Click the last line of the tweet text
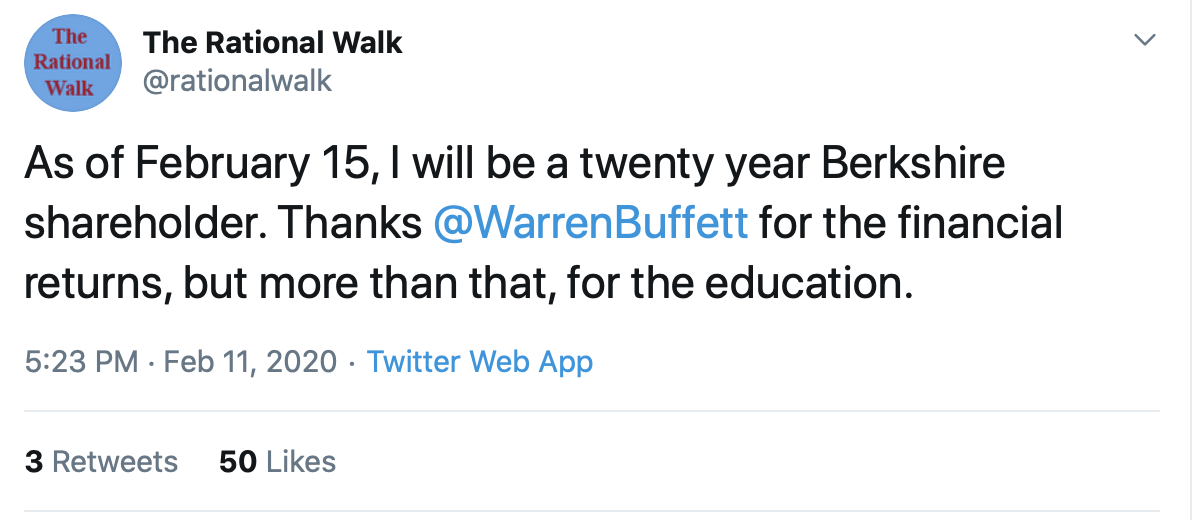Viewport: 1196px width, 520px height. coord(469,283)
